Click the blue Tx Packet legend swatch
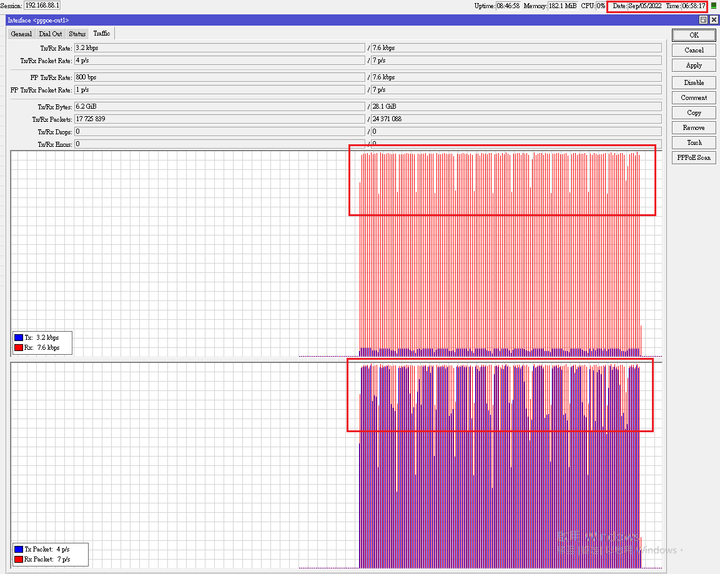Viewport: 720px width, 574px height. 18,549
